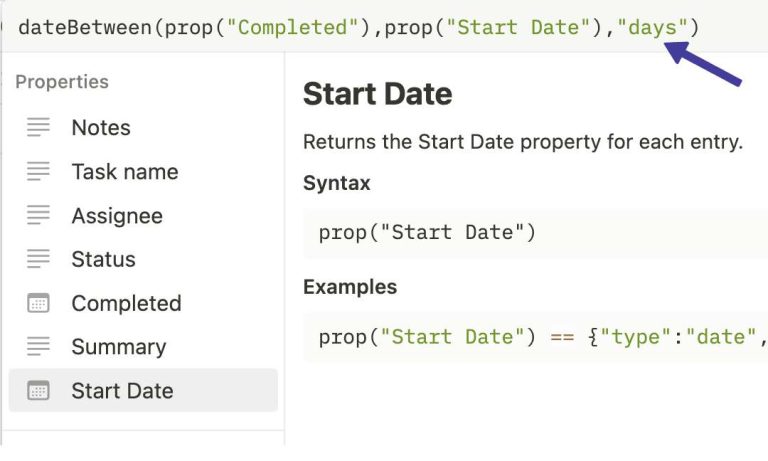Insert the Completed property label
Screen dimensions: 768x461
(x=126, y=303)
